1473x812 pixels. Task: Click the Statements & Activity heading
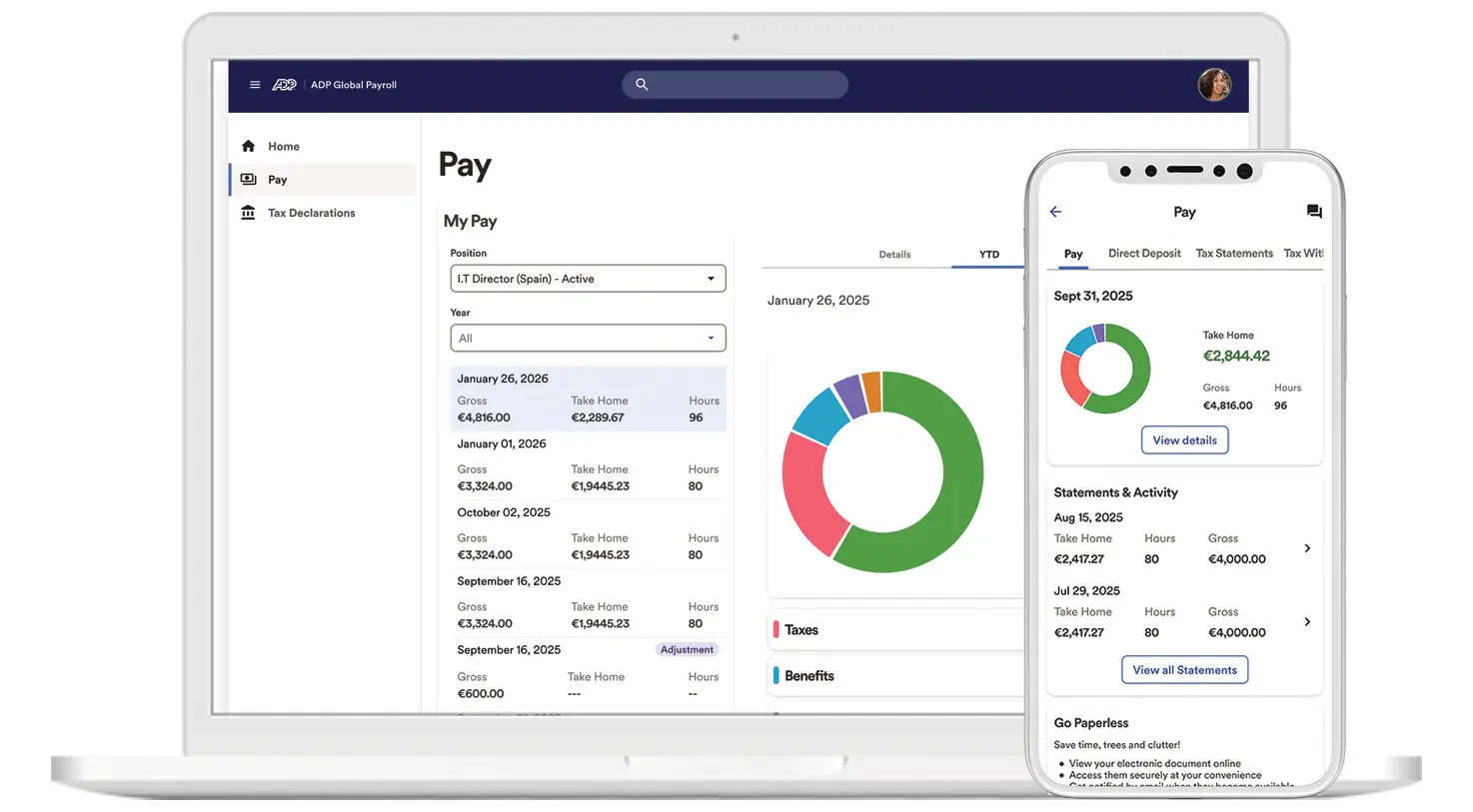[1115, 492]
